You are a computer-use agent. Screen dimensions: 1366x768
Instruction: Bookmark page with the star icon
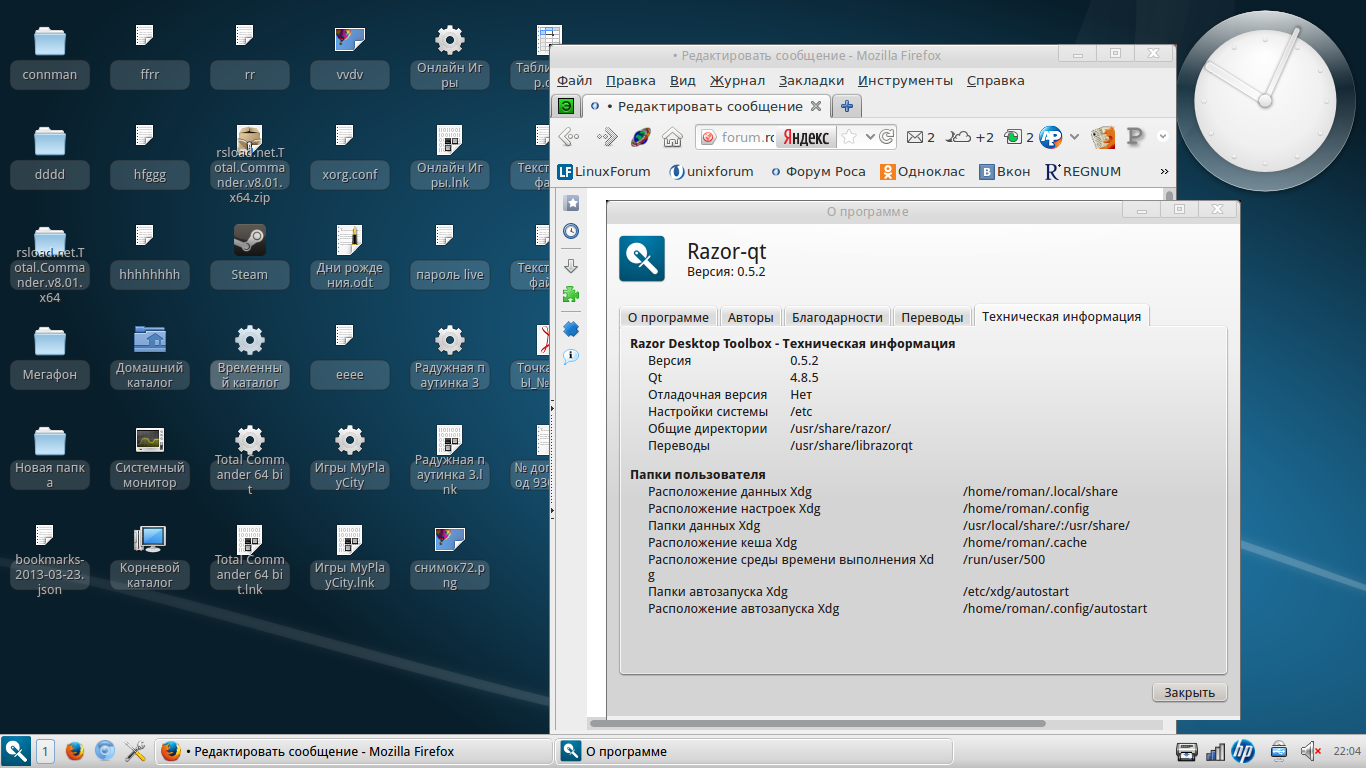[849, 137]
